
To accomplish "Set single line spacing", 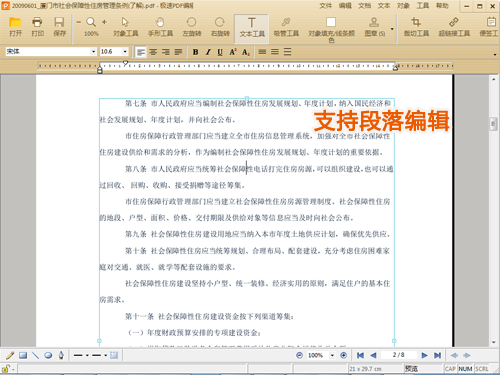I will pyautogui.click(x=263, y=52).
